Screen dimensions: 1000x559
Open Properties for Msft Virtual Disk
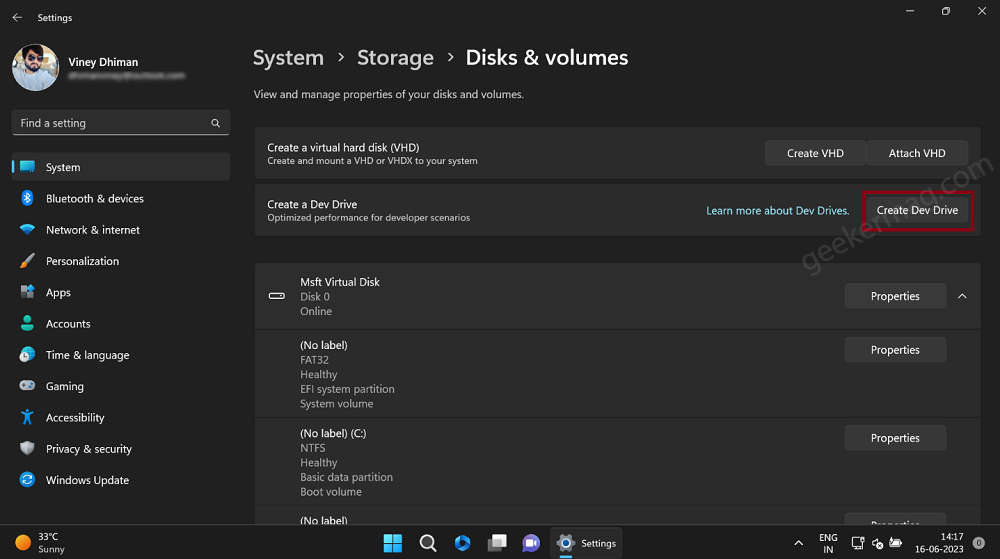pos(895,296)
